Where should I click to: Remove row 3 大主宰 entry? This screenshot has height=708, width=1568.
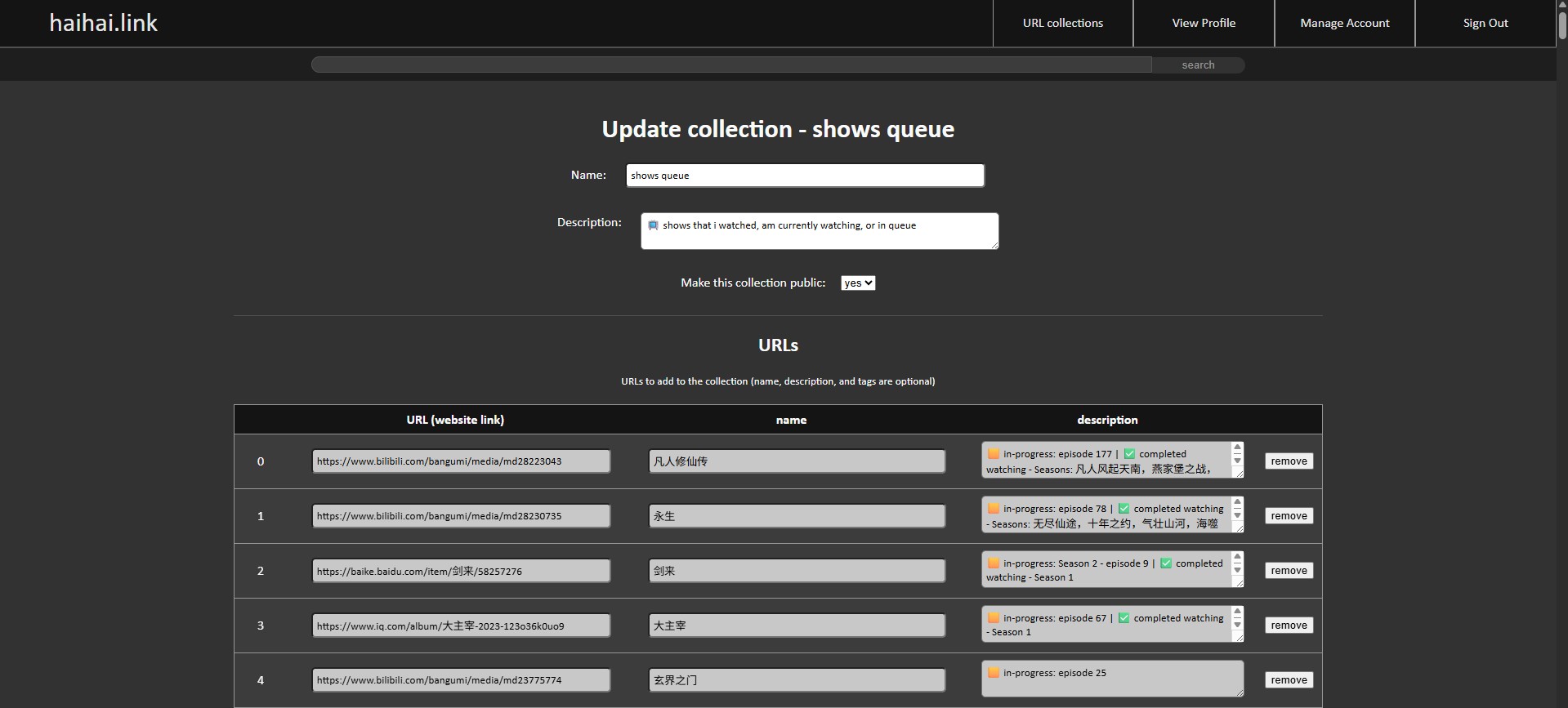coord(1289,626)
